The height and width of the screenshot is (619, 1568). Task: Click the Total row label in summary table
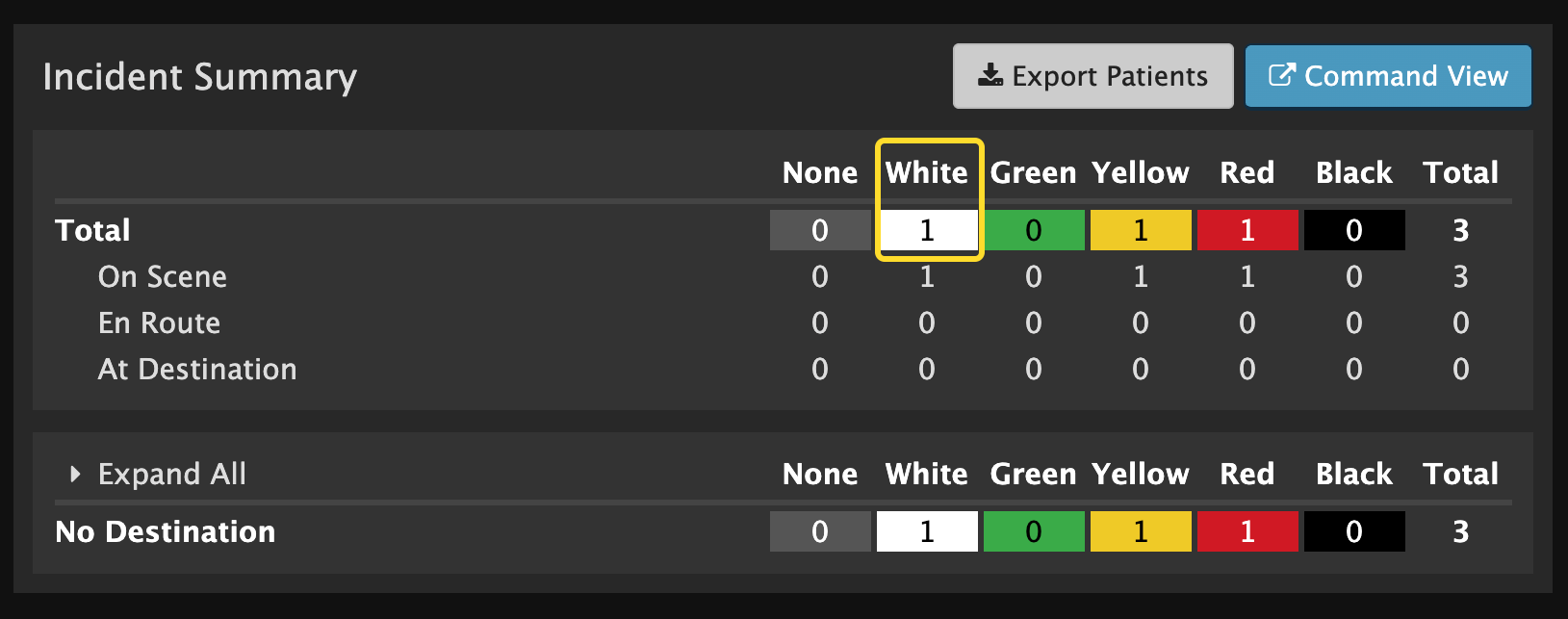click(x=92, y=229)
